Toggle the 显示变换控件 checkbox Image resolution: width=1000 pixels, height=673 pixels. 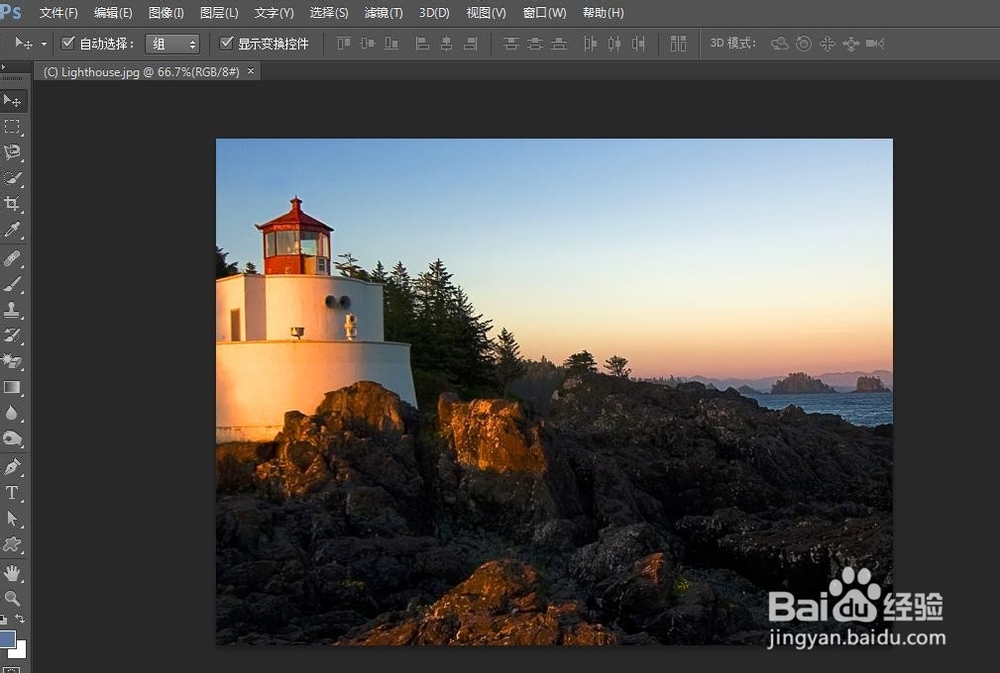[226, 43]
